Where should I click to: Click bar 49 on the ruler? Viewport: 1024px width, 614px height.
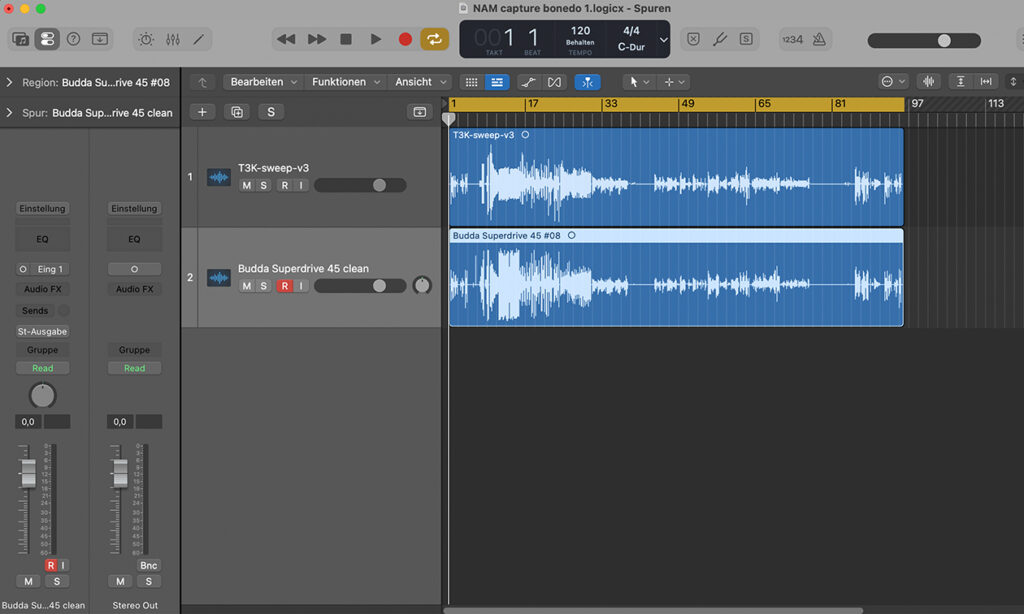coord(688,103)
